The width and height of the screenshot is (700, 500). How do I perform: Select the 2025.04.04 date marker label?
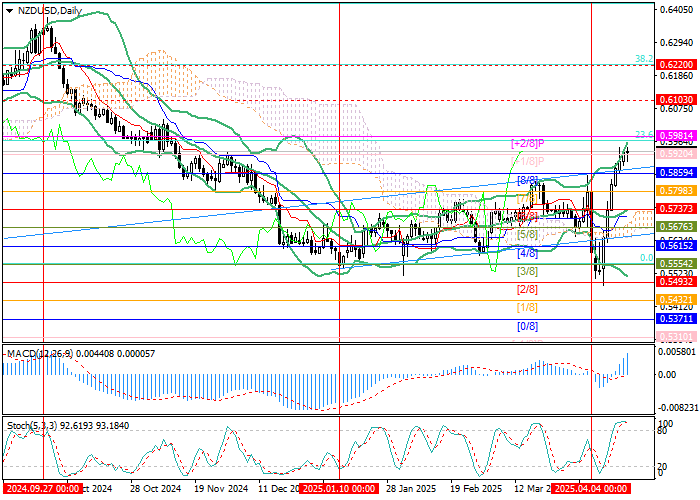pyautogui.click(x=591, y=488)
